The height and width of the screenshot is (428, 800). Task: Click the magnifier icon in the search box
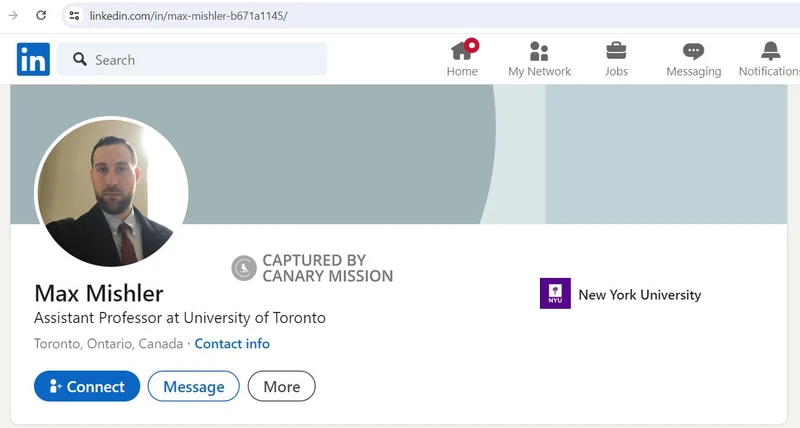pos(80,59)
